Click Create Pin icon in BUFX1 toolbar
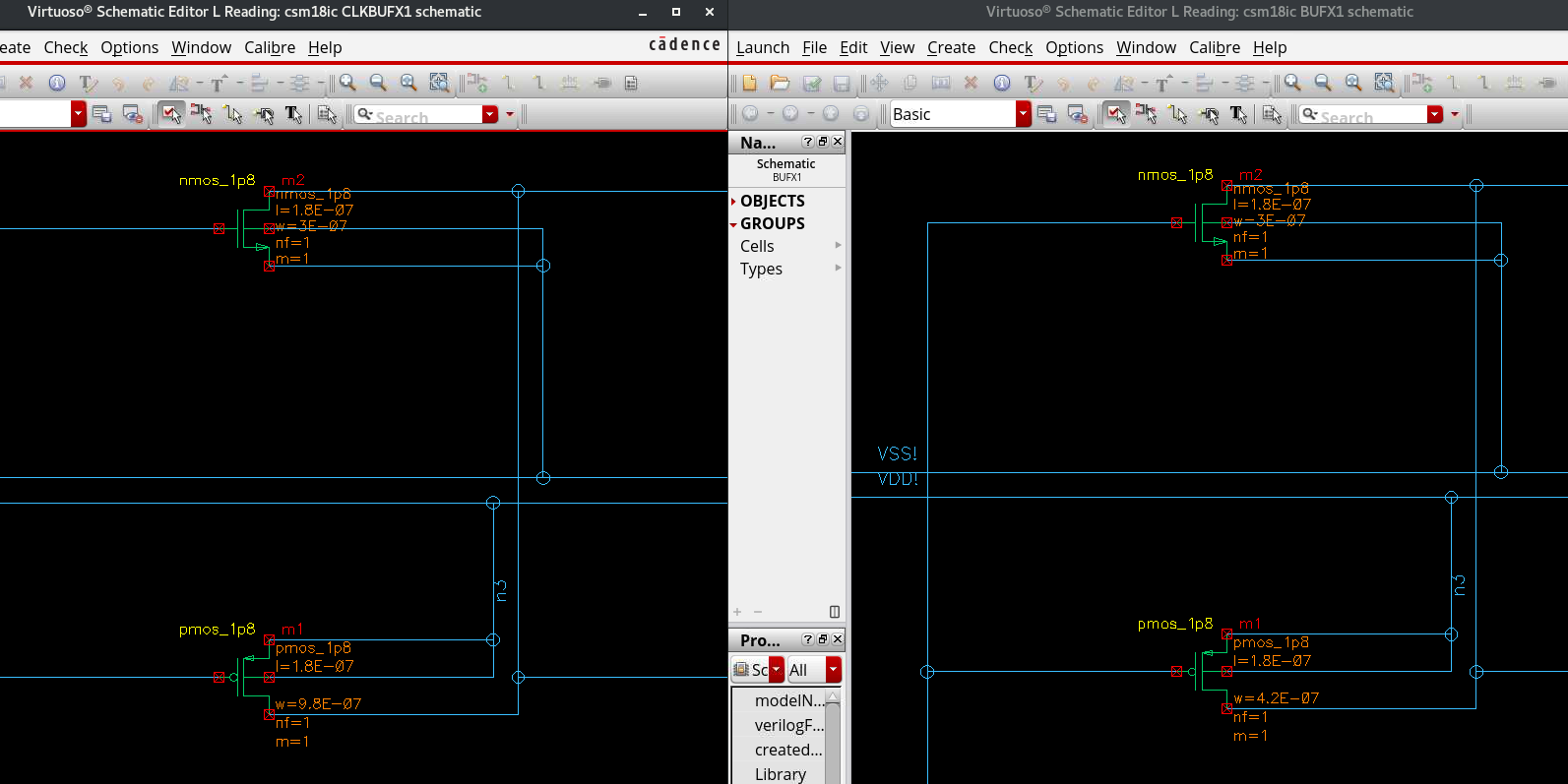 (1547, 83)
